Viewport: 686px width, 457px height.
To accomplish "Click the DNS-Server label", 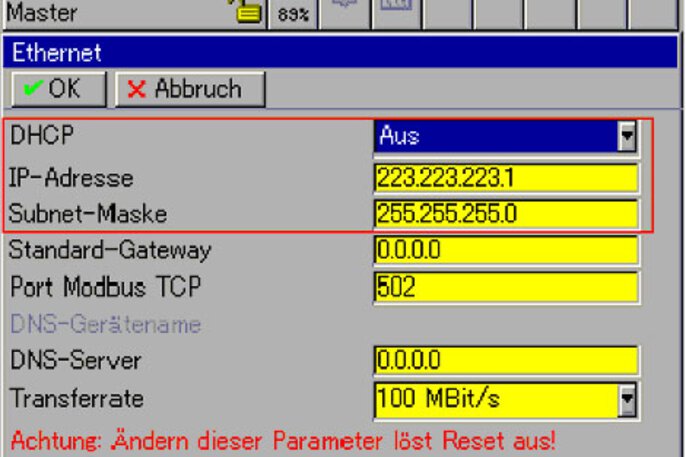I will coord(76,360).
